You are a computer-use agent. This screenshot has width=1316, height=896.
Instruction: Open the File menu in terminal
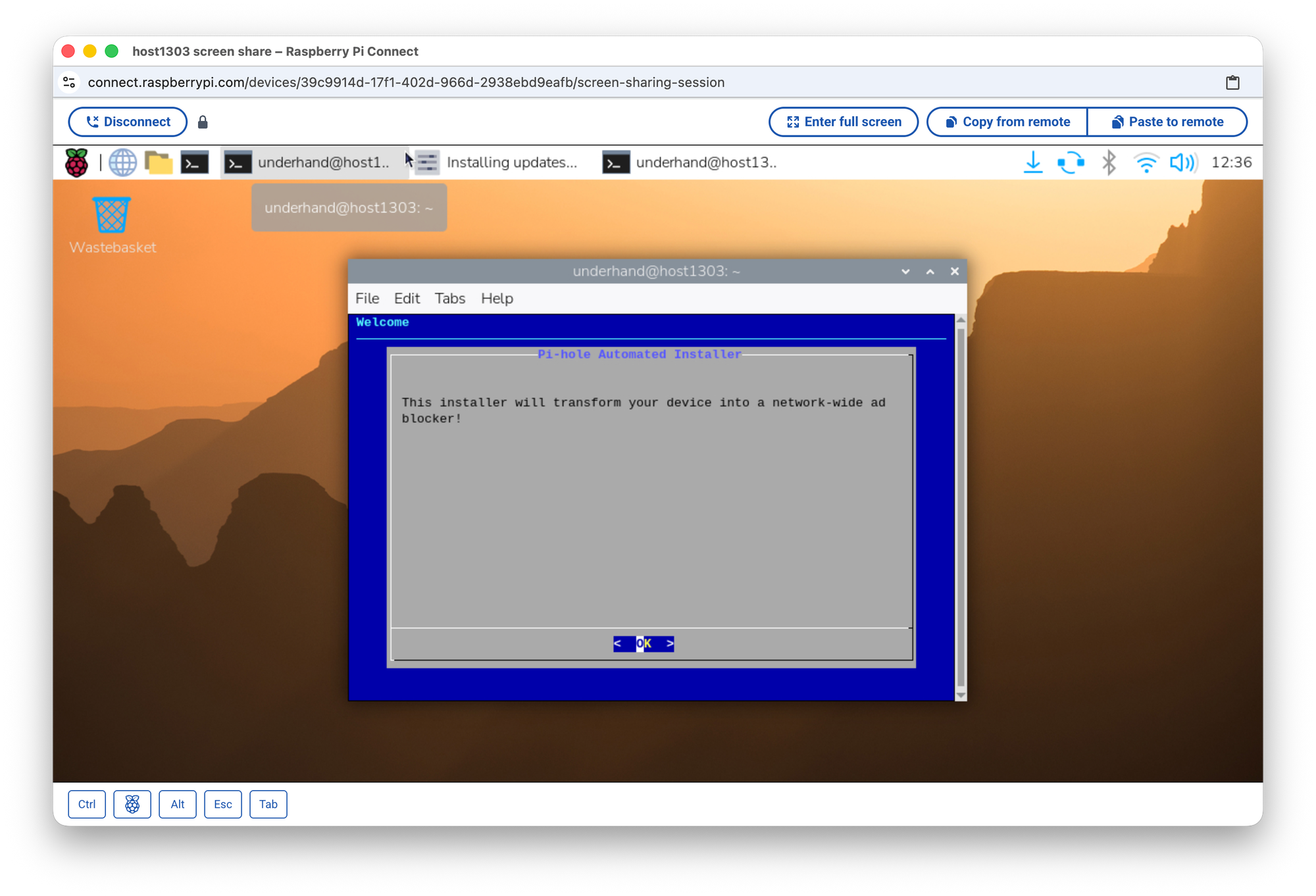[367, 299]
